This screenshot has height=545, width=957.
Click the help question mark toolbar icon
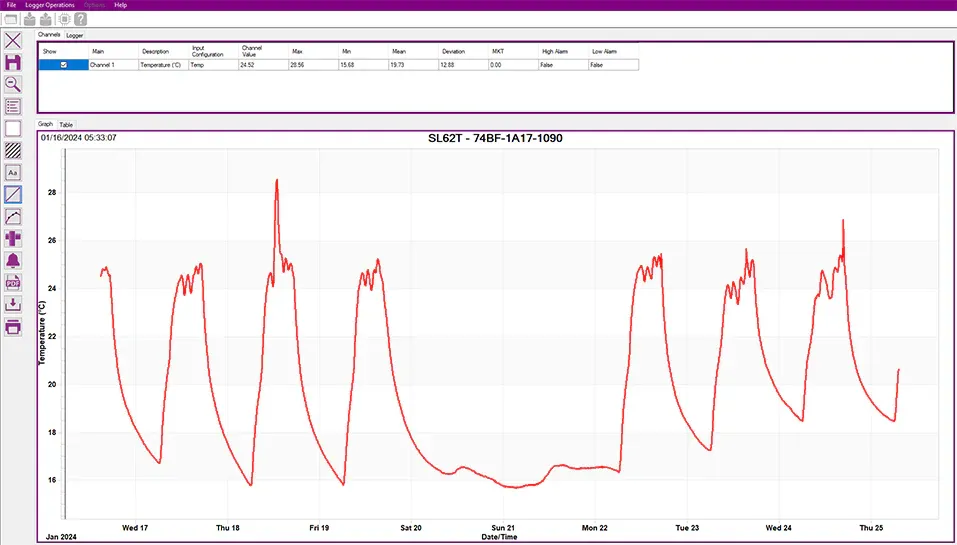coord(80,19)
